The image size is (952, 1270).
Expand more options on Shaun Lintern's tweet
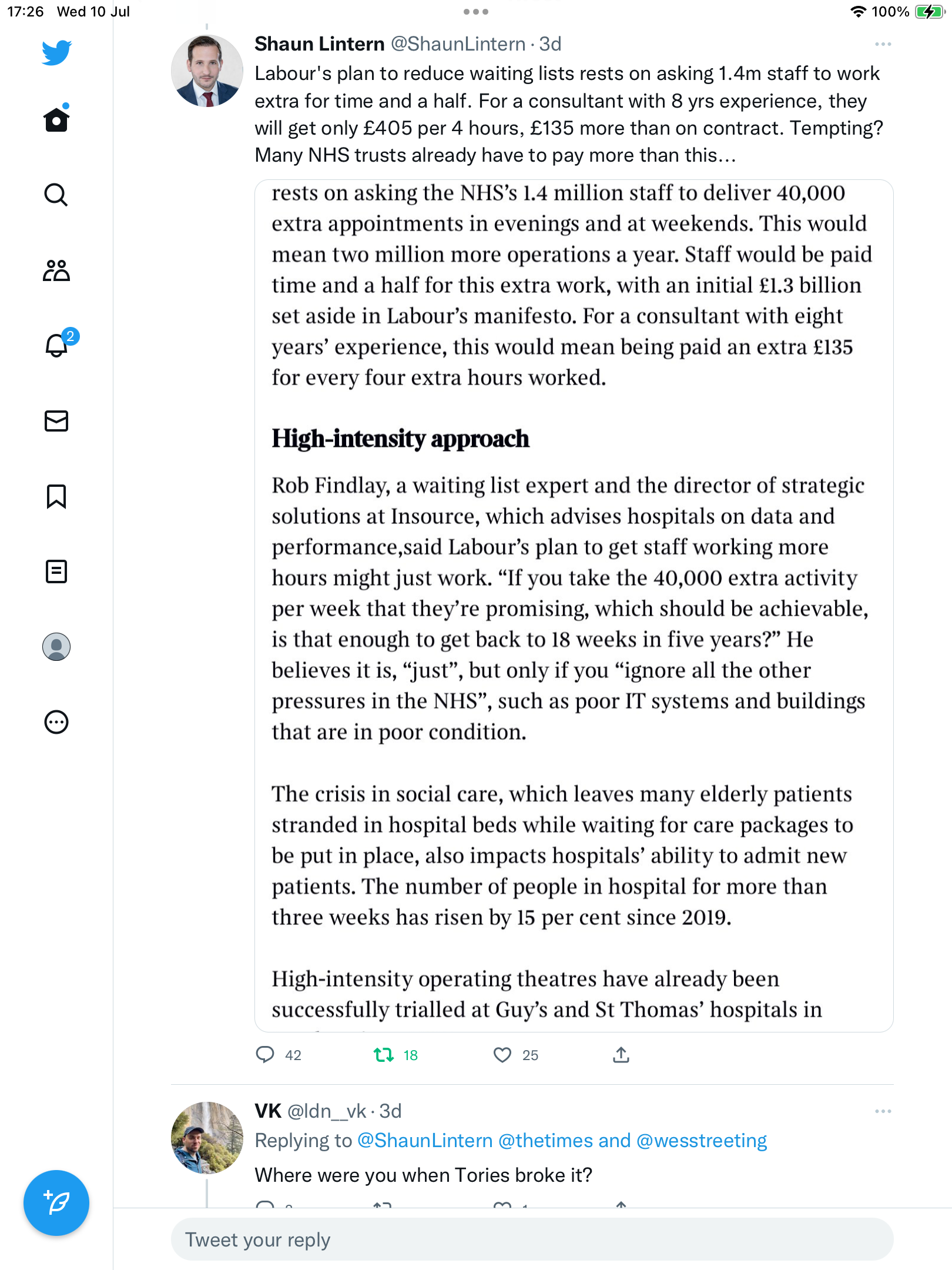[x=883, y=44]
